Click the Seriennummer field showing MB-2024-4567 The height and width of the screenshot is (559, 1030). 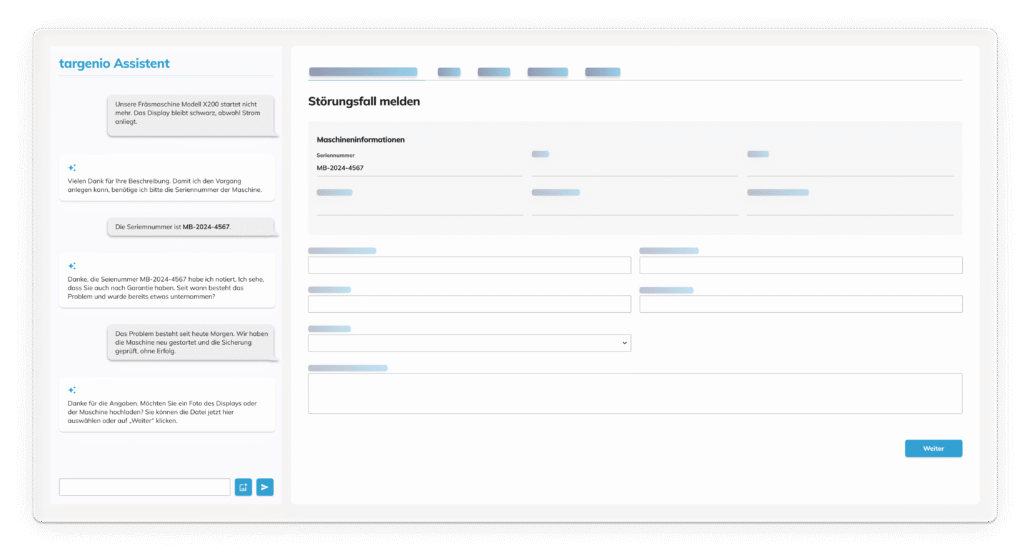pyautogui.click(x=418, y=168)
